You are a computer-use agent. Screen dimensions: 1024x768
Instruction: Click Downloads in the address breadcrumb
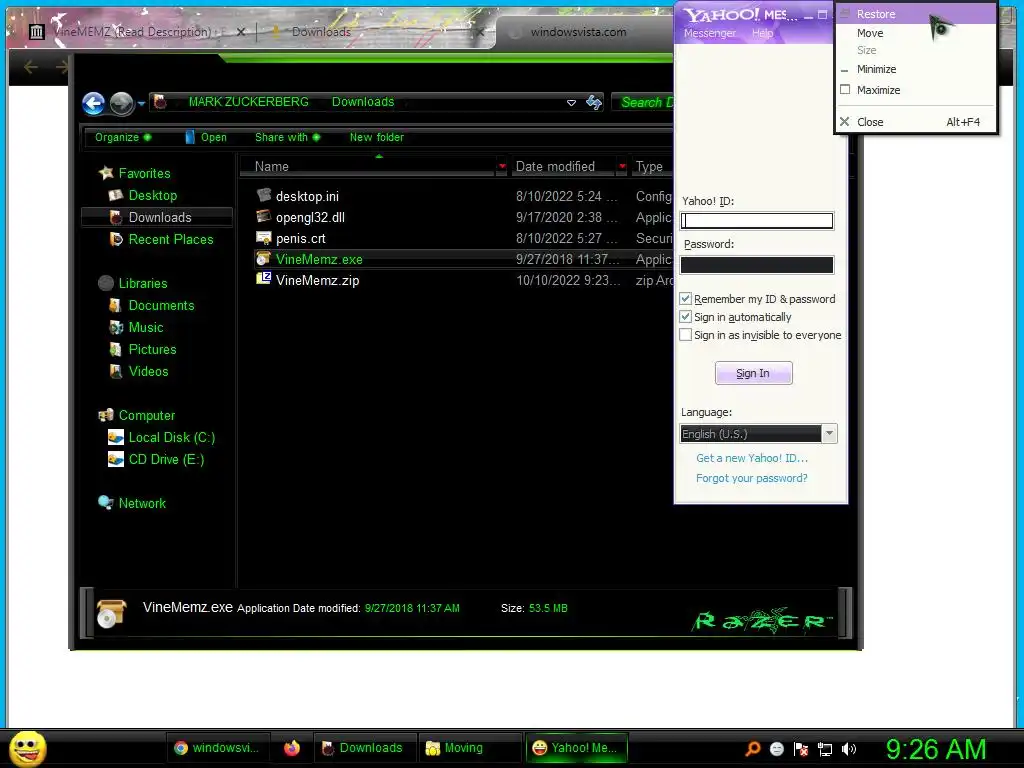click(x=363, y=102)
